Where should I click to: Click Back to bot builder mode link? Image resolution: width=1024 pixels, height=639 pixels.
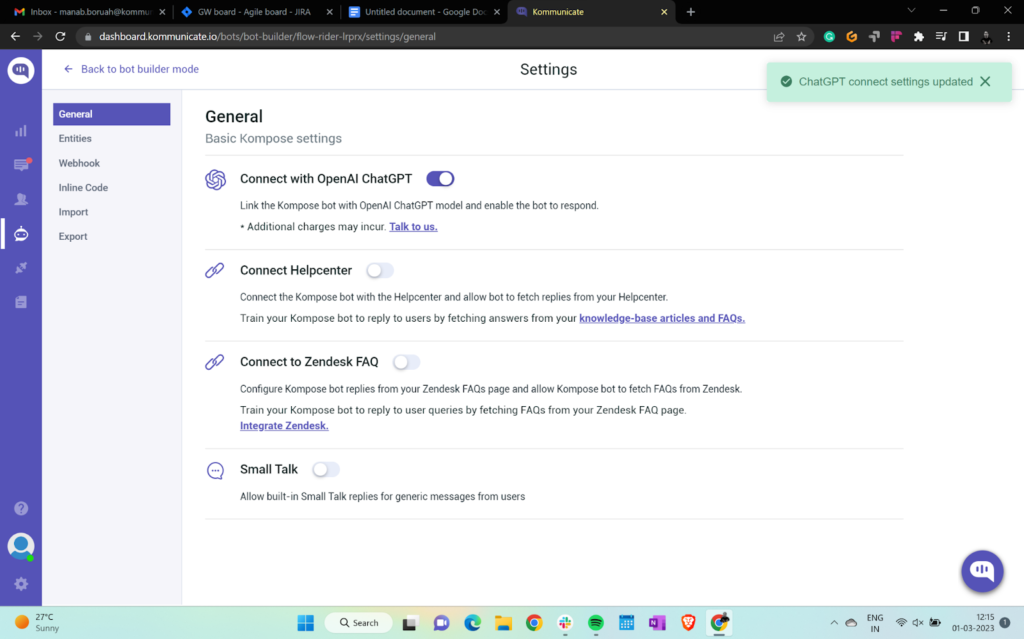click(131, 69)
